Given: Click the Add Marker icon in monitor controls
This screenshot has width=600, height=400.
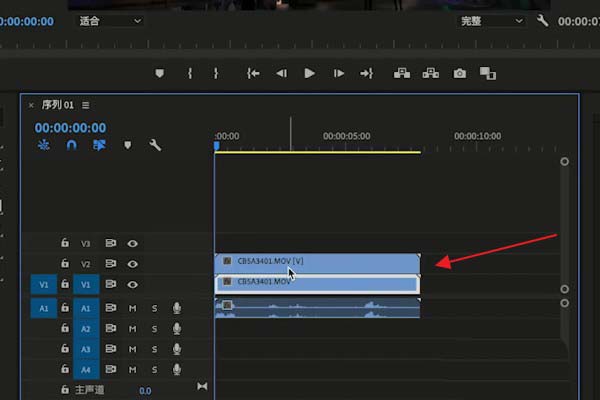Looking at the screenshot, I should coord(160,73).
